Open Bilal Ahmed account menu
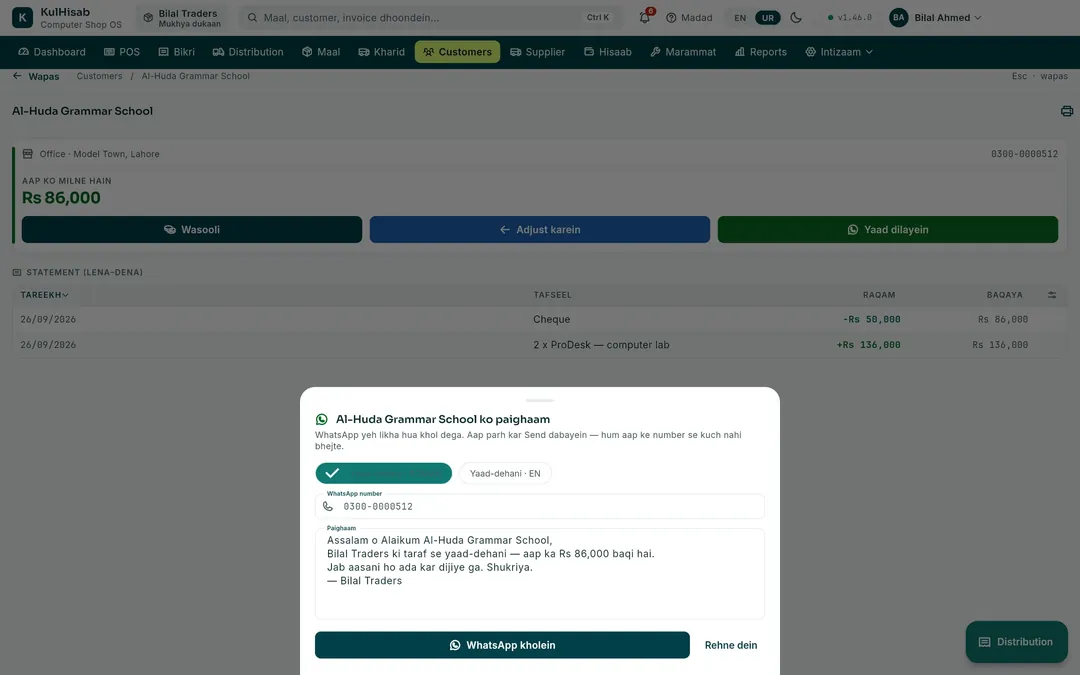This screenshot has width=1080, height=675. [x=935, y=17]
